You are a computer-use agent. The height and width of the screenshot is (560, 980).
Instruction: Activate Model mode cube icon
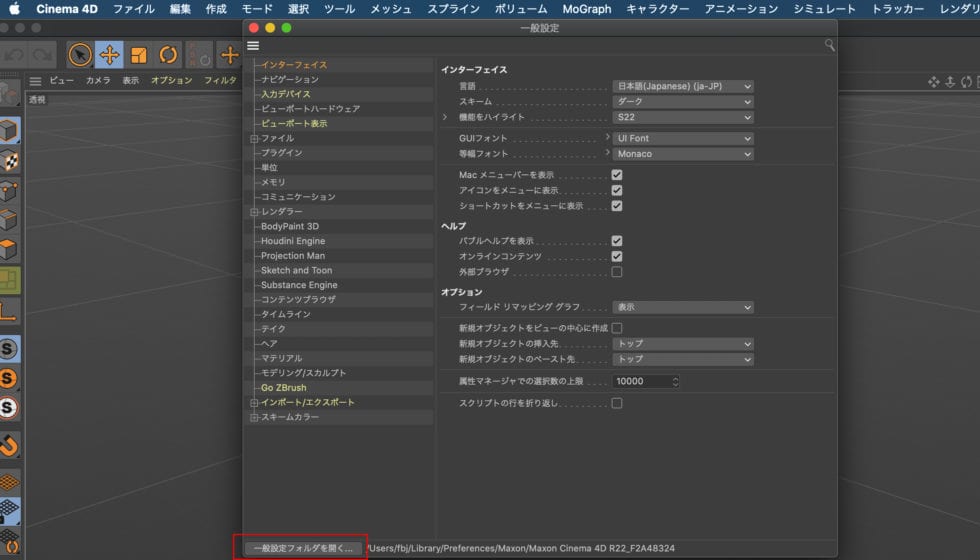click(9, 131)
